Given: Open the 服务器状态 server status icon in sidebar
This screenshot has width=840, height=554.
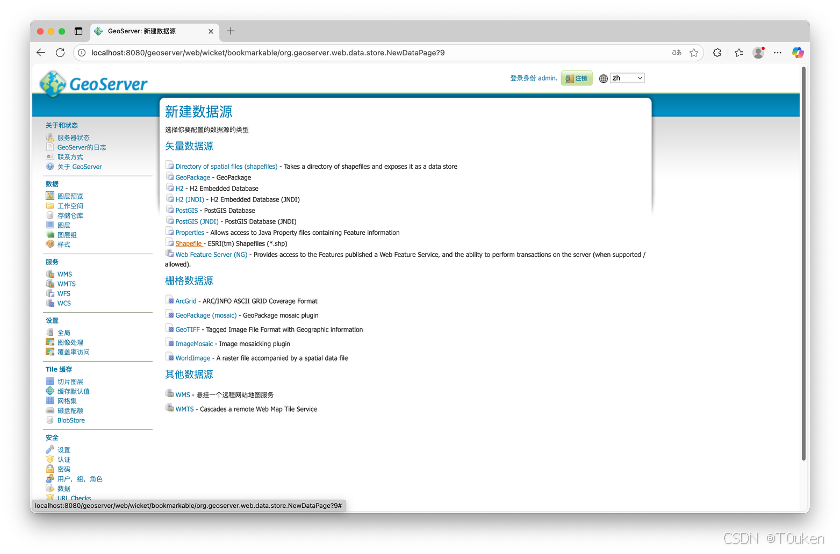Looking at the screenshot, I should 50,138.
